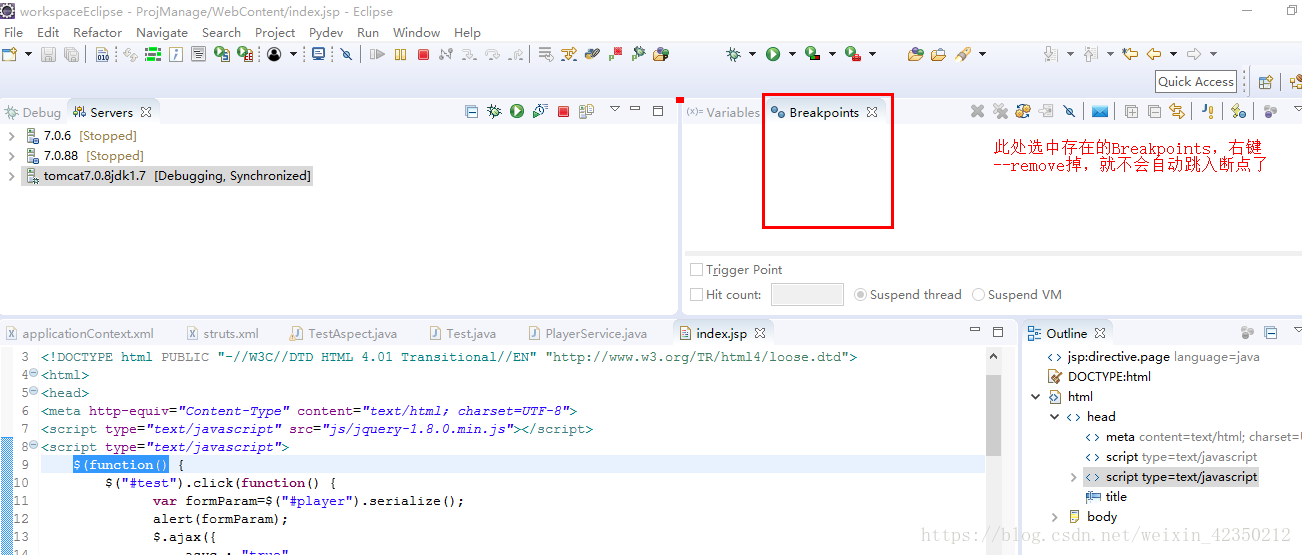This screenshot has width=1302, height=555.
Task: Expand the 7.0.6 stopped server node
Action: coord(11,136)
